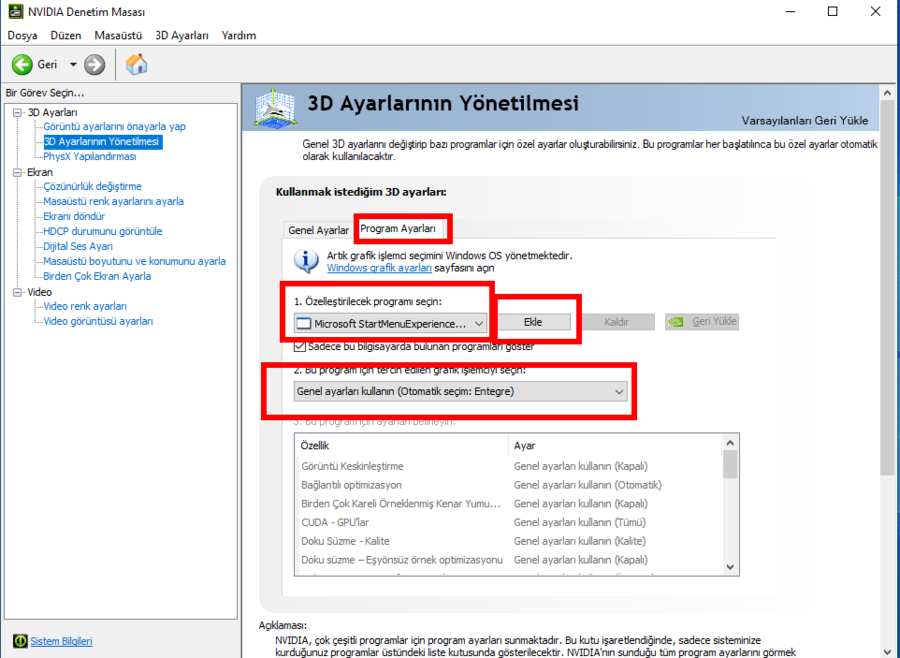This screenshot has height=658, width=900.
Task: Select Video görüntüsü ayarları tree item
Action: click(x=98, y=321)
